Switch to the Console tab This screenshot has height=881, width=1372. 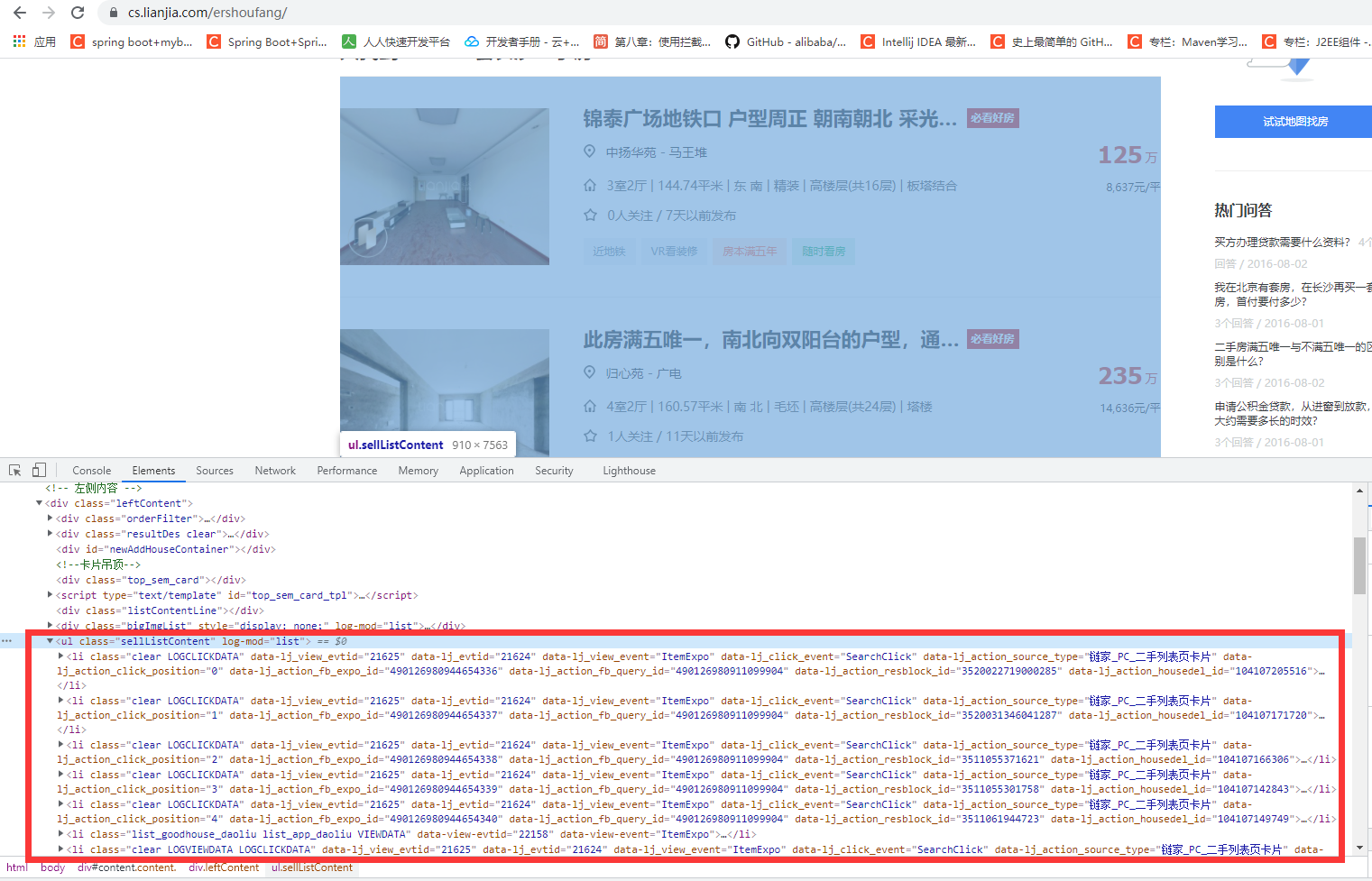pyautogui.click(x=92, y=471)
